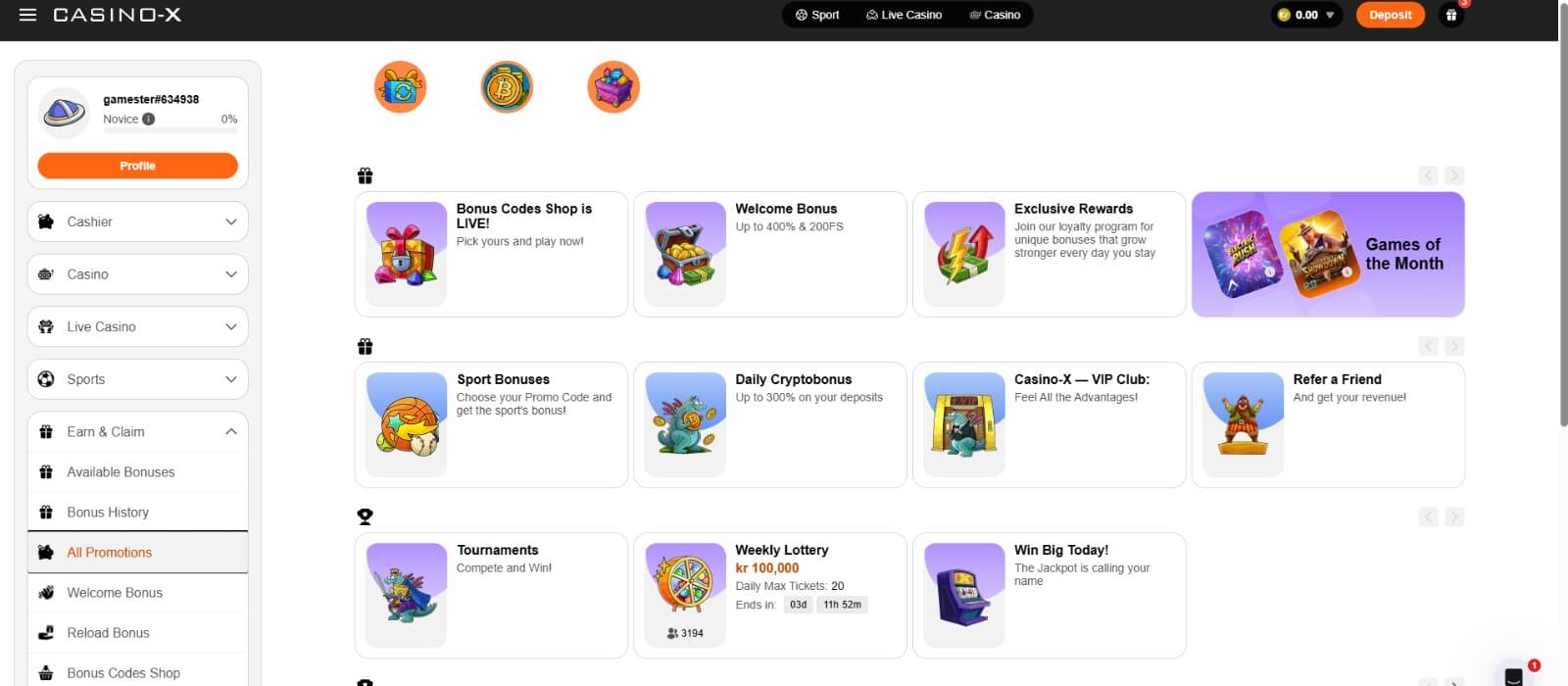Screen dimensions: 1568x686
Task: Open the Exclusive Rewards promo card
Action: (x=1049, y=255)
